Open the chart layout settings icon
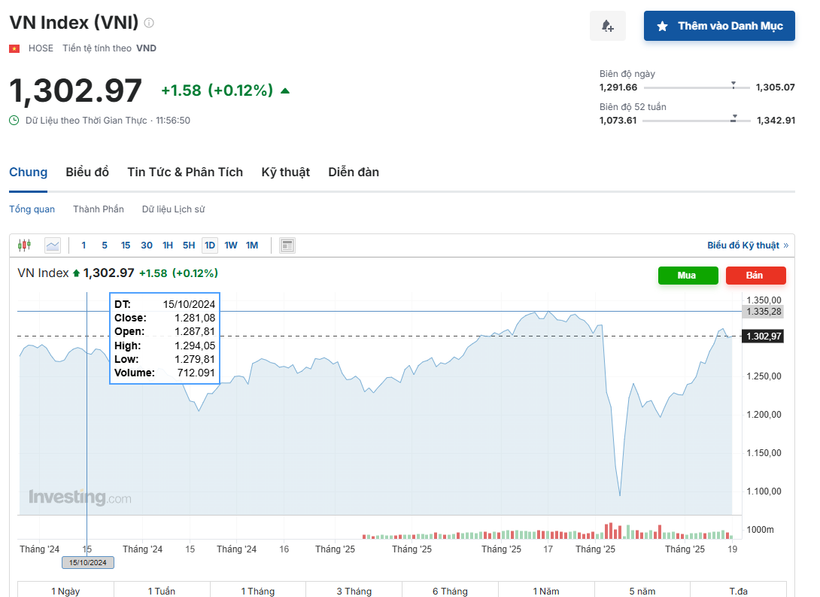The width and height of the screenshot is (820, 597). click(285, 244)
